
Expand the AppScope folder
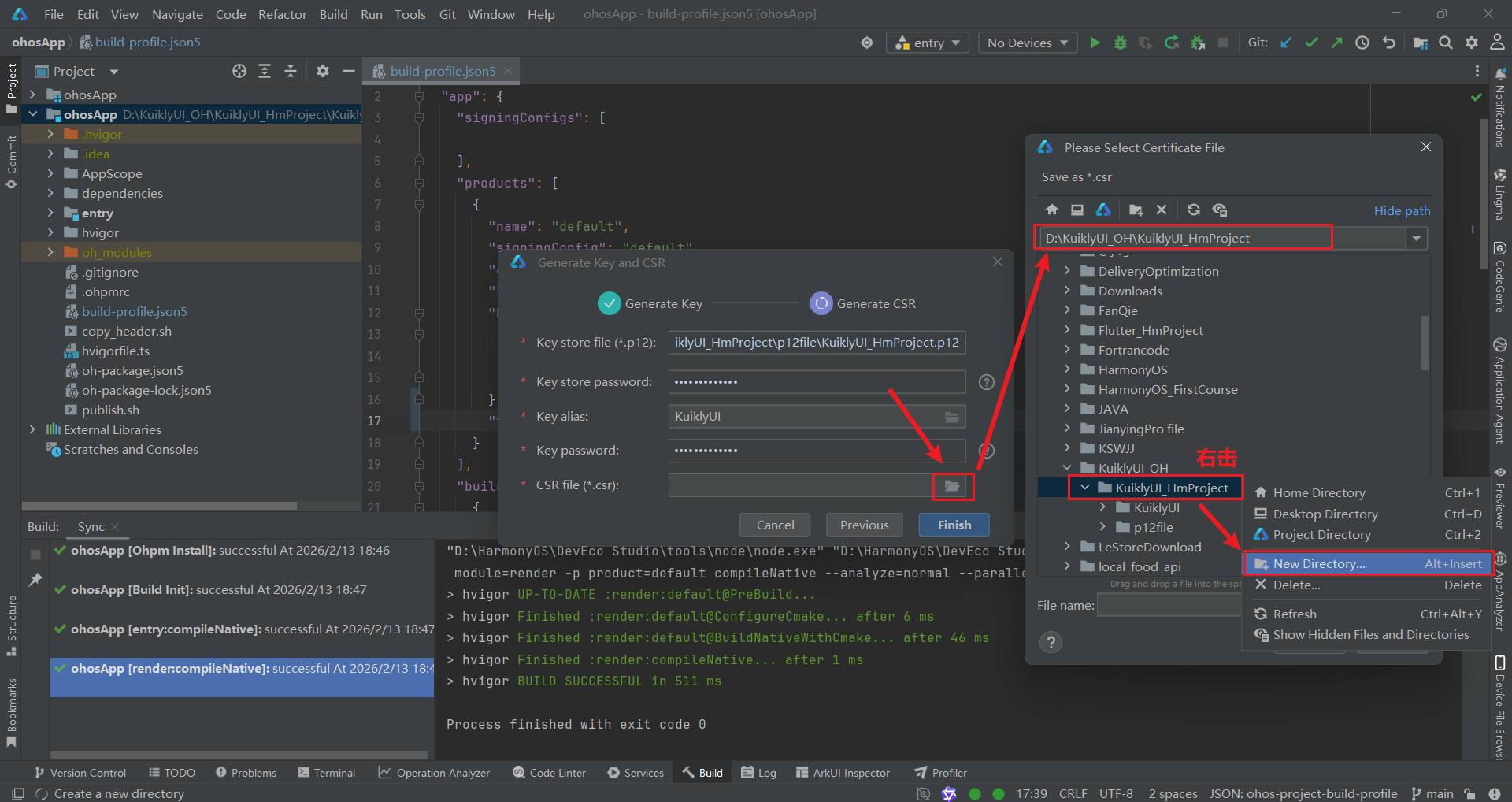pos(50,173)
